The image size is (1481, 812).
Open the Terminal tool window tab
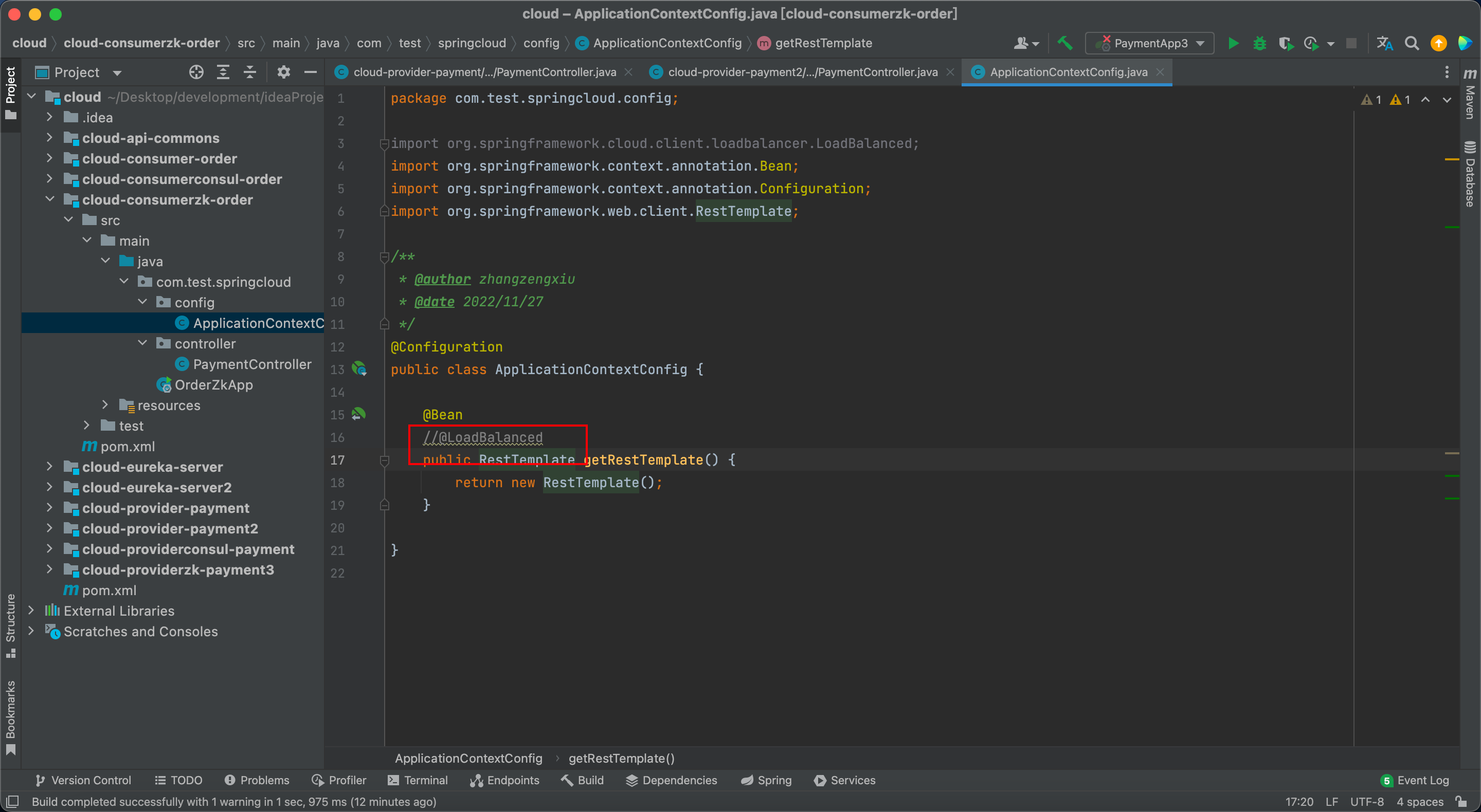tap(418, 780)
